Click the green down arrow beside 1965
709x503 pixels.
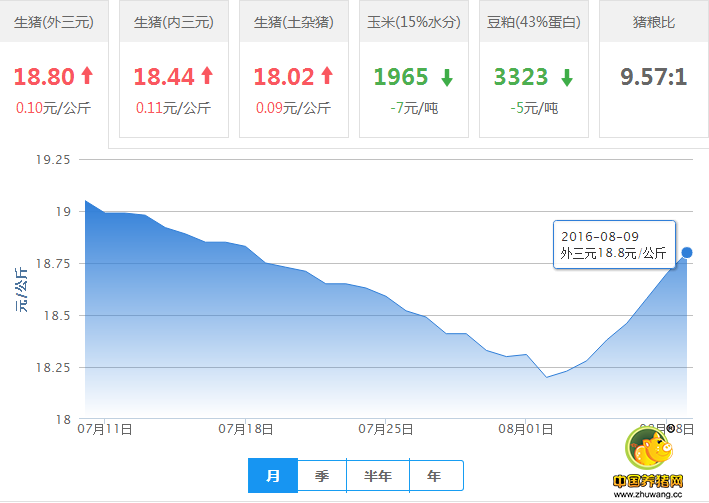pos(447,77)
